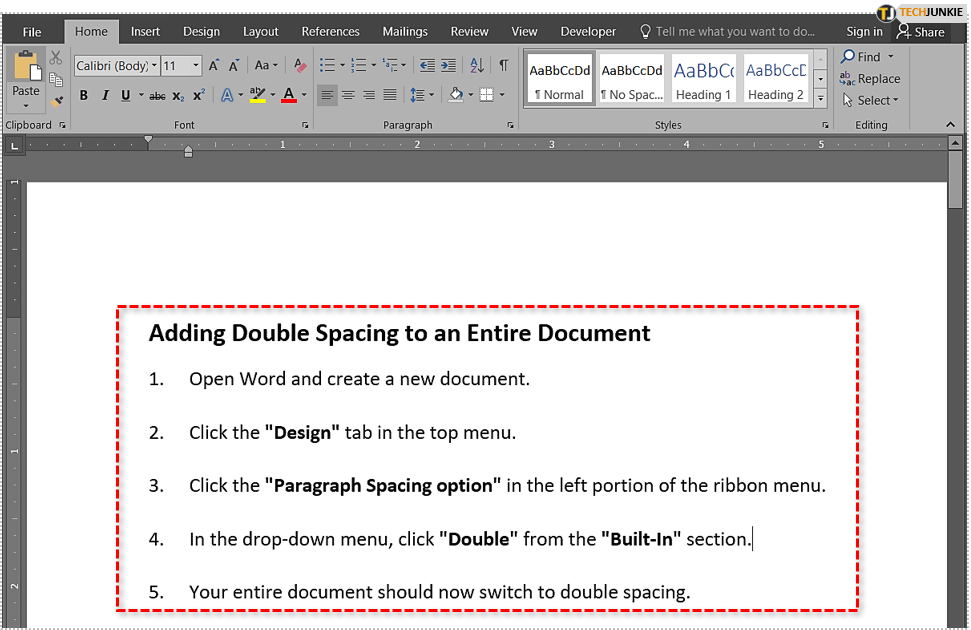This screenshot has height=630, width=971.
Task: Apply Justify paragraph alignment
Action: pos(390,96)
